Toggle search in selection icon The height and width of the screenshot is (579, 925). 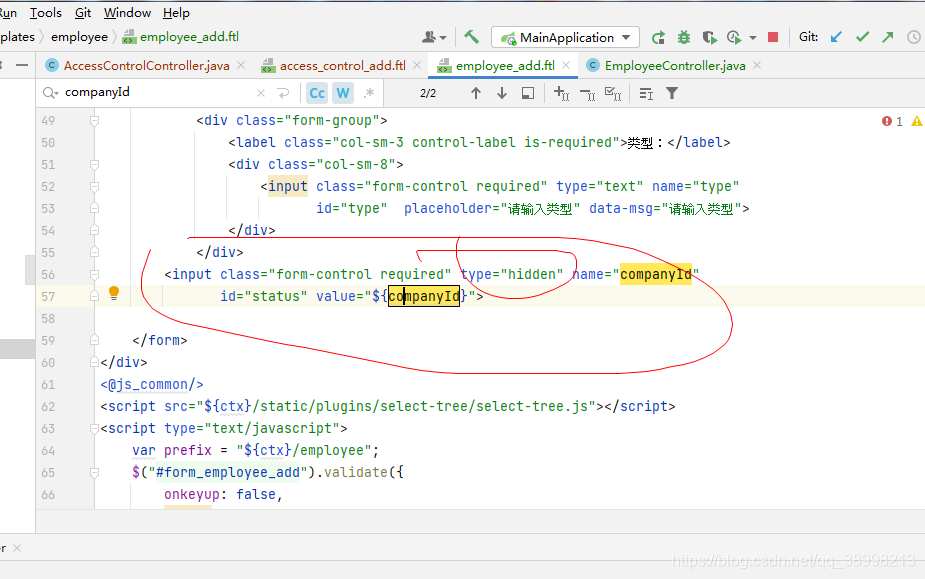point(528,93)
